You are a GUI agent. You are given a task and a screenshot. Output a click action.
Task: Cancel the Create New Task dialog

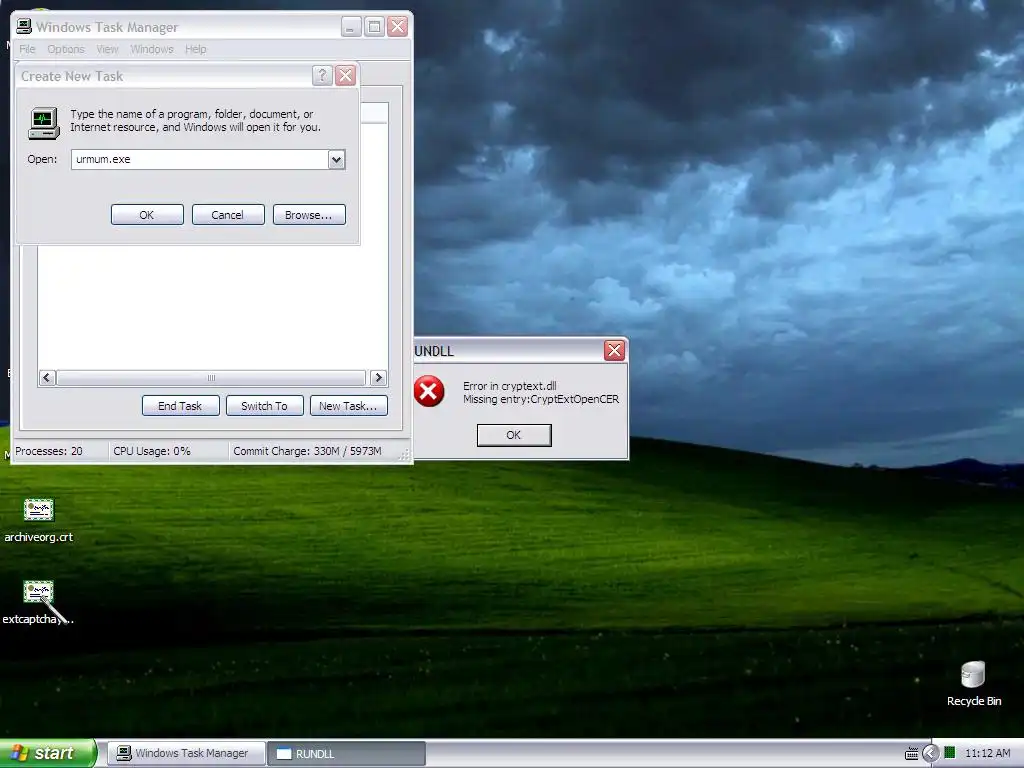(x=228, y=215)
